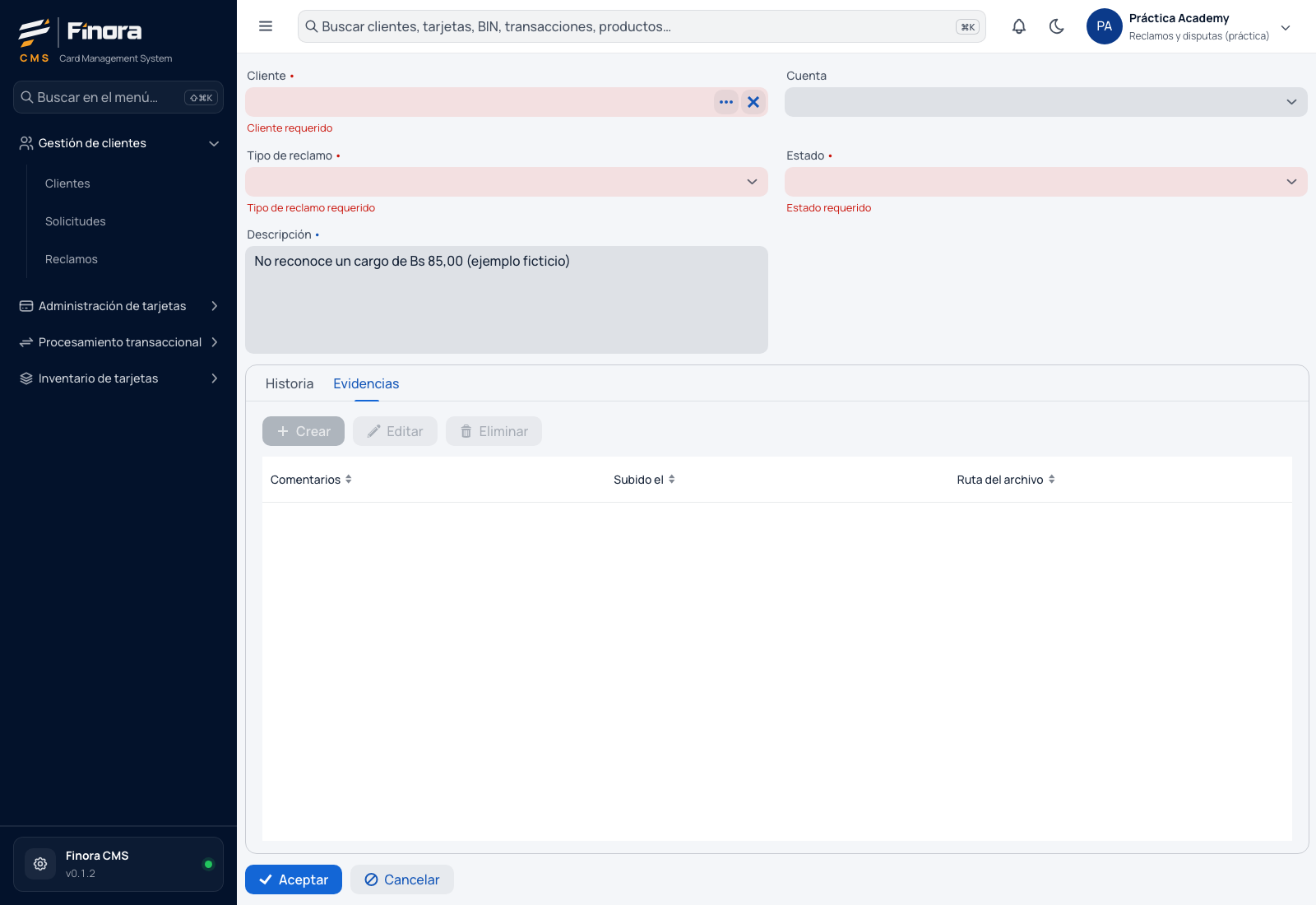
Task: Go to Clientes in sidebar
Action: click(67, 183)
